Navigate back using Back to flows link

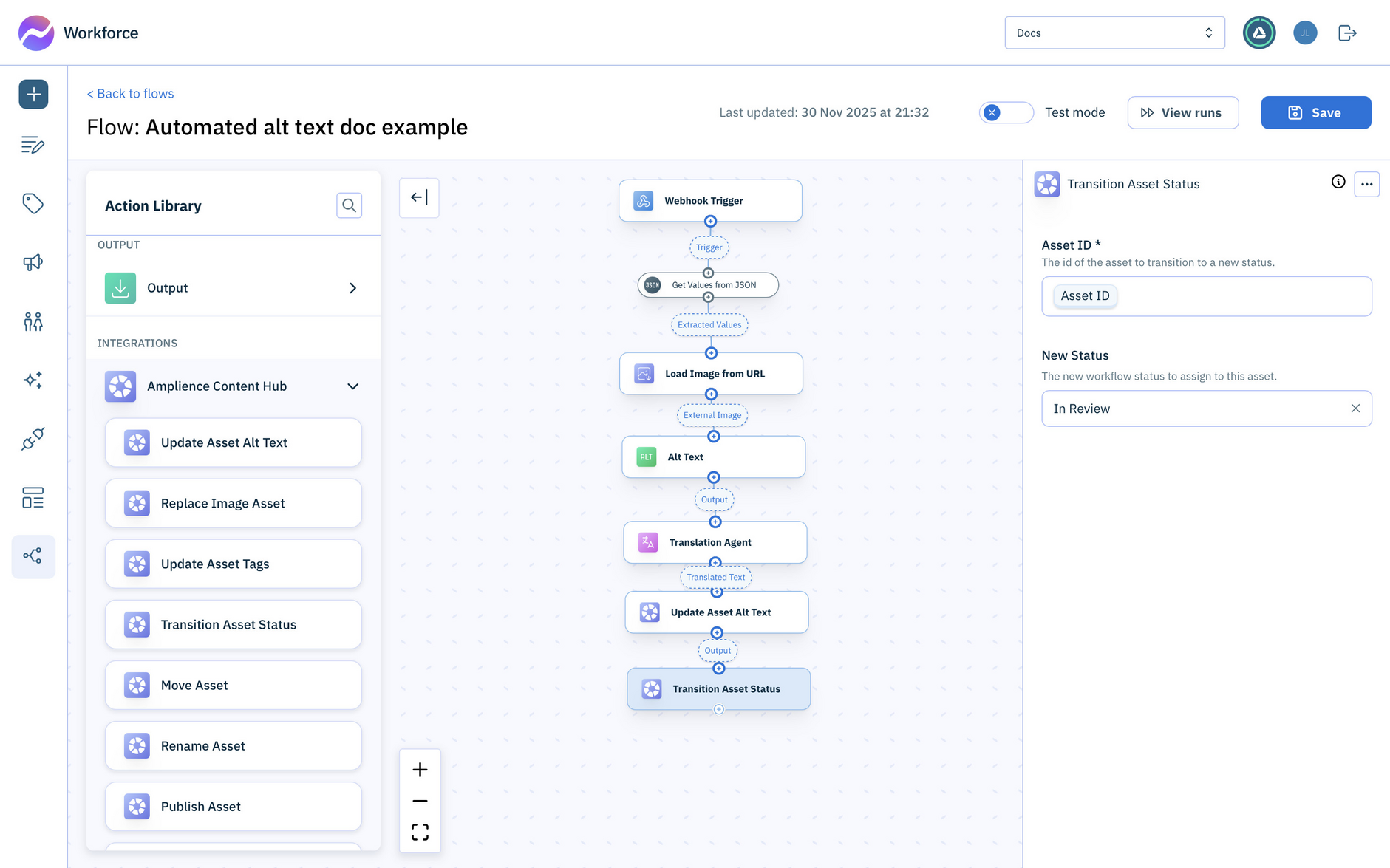[130, 93]
